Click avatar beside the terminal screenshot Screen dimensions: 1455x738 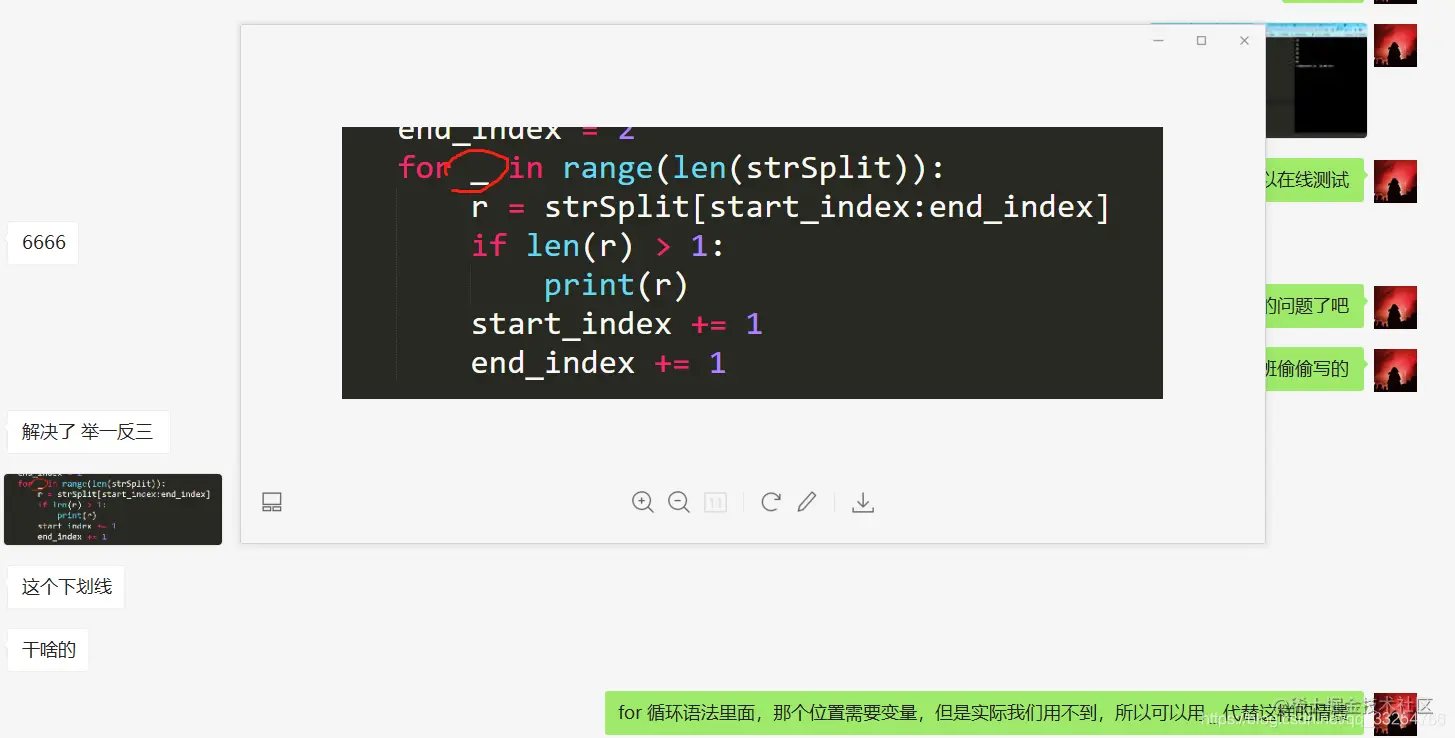point(1395,46)
